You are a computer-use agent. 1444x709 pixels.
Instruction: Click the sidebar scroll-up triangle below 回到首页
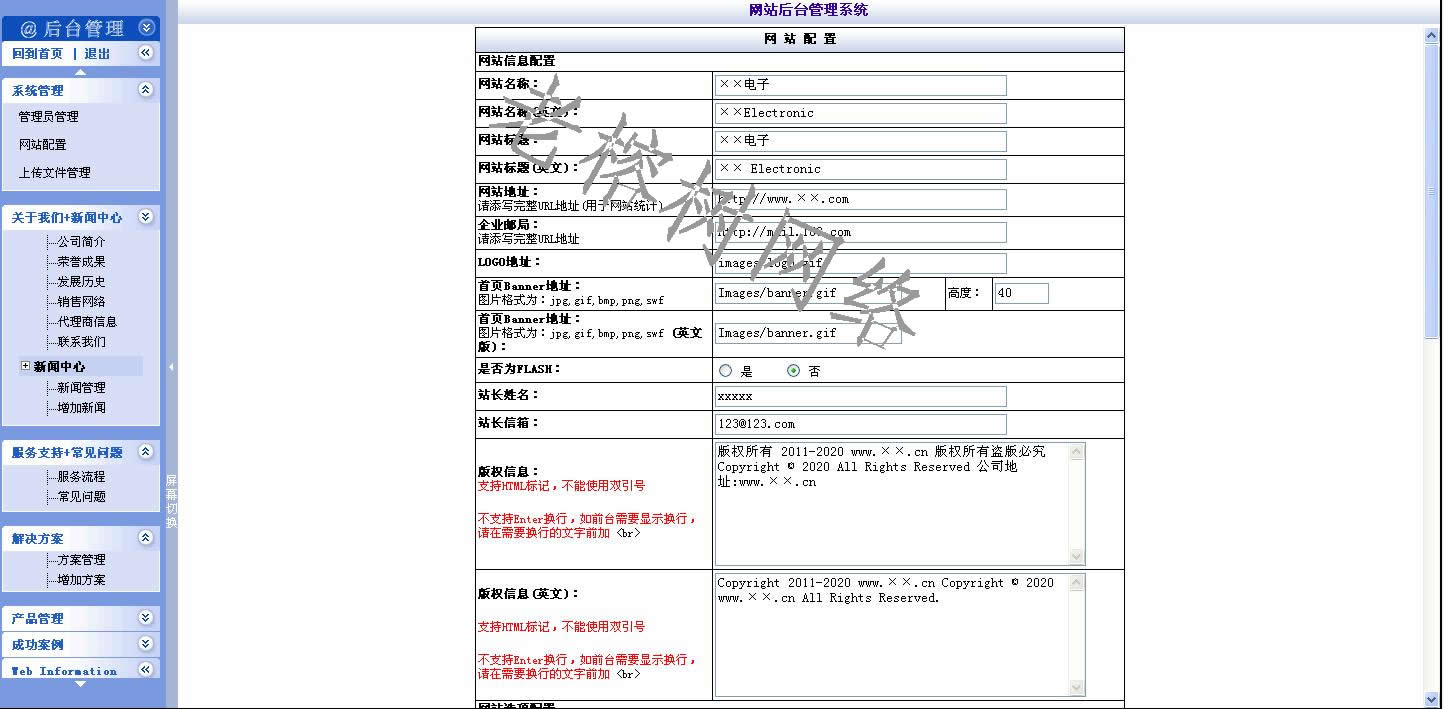point(81,72)
